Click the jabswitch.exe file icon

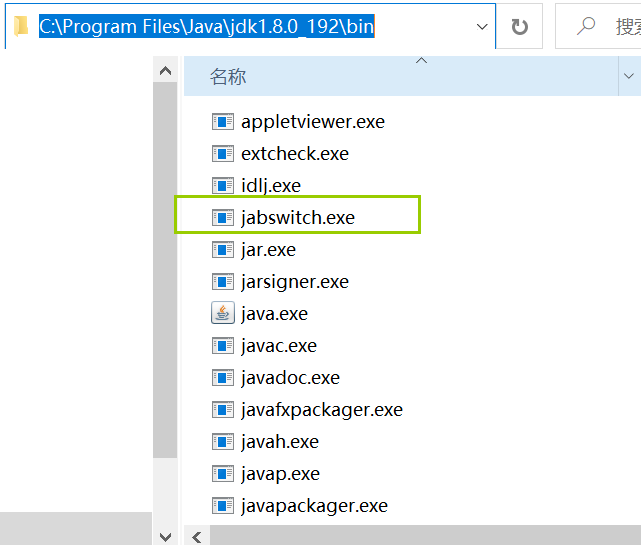pyautogui.click(x=223, y=218)
